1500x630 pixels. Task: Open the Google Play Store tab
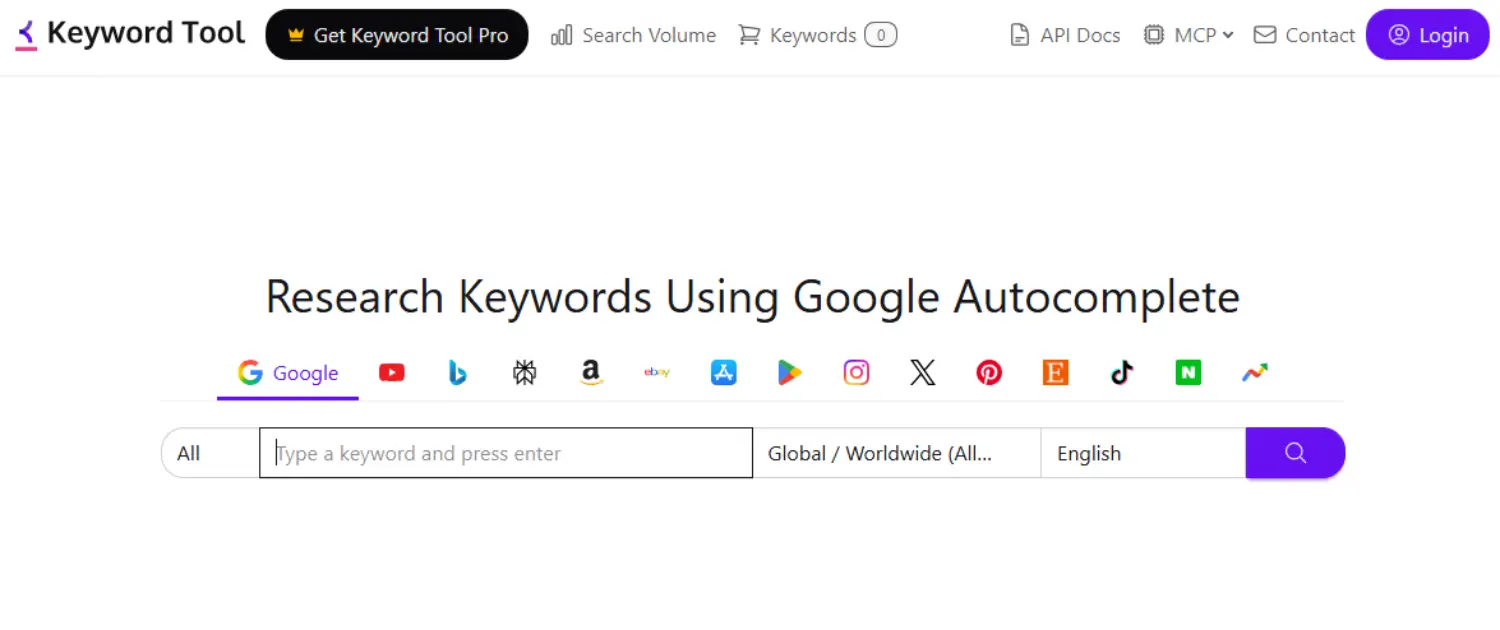click(x=790, y=373)
